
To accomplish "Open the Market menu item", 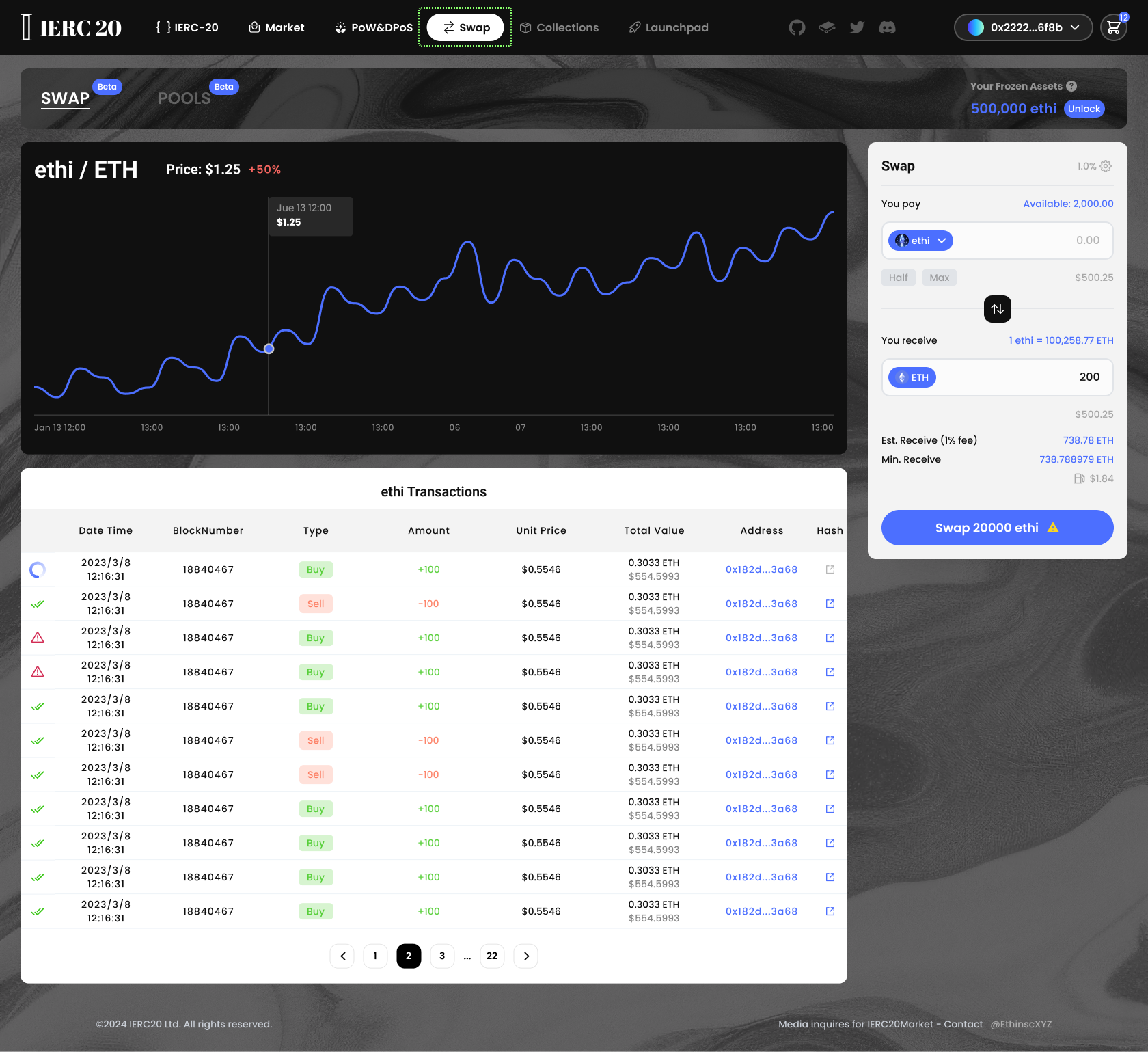I will (277, 27).
